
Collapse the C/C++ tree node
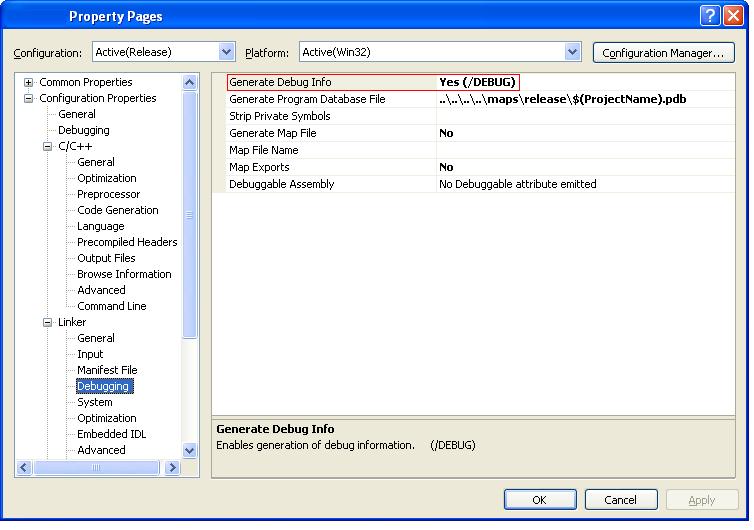47,146
